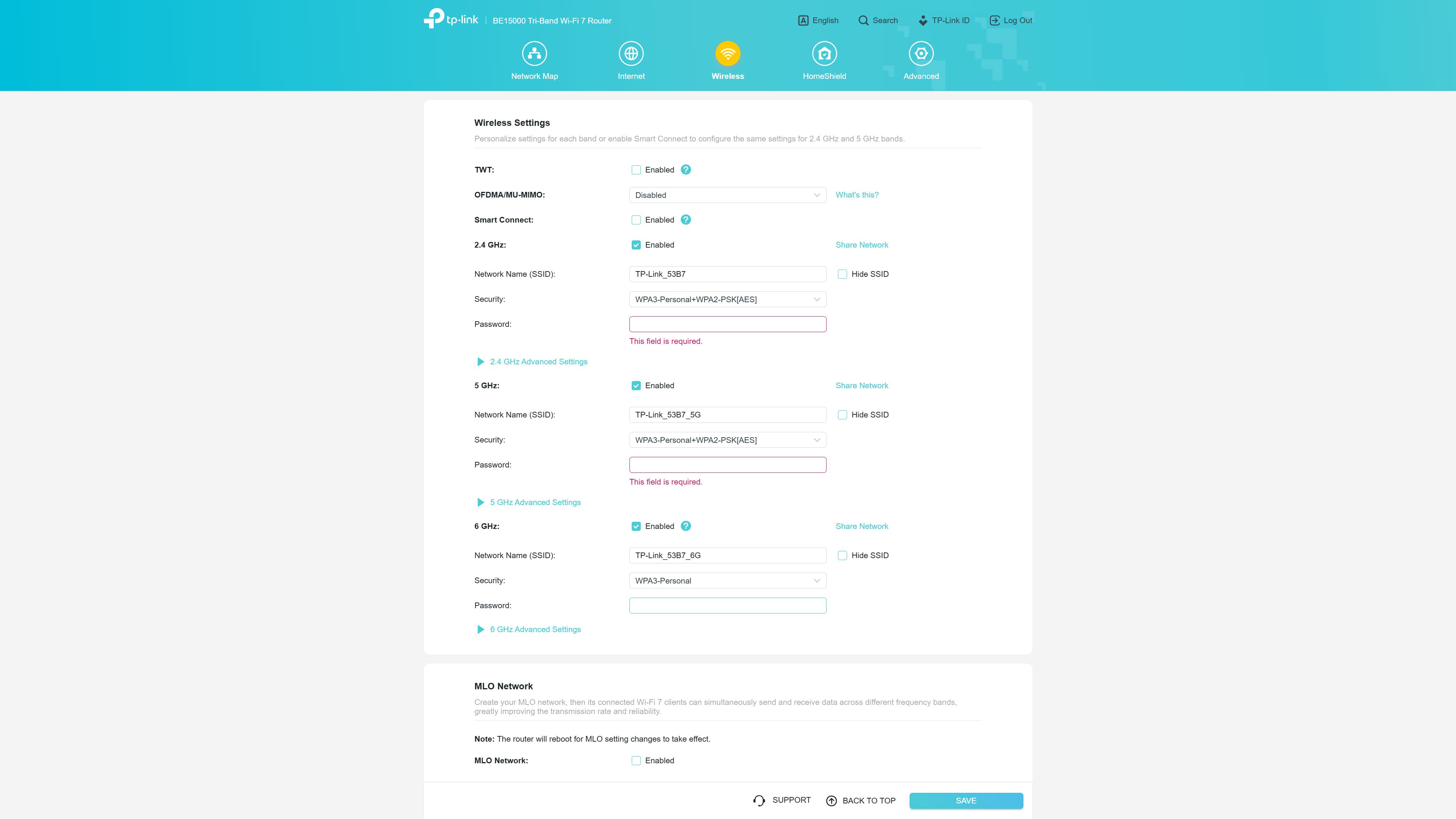The height and width of the screenshot is (819, 1456).
Task: Open the HomeShield icon
Action: 824,54
